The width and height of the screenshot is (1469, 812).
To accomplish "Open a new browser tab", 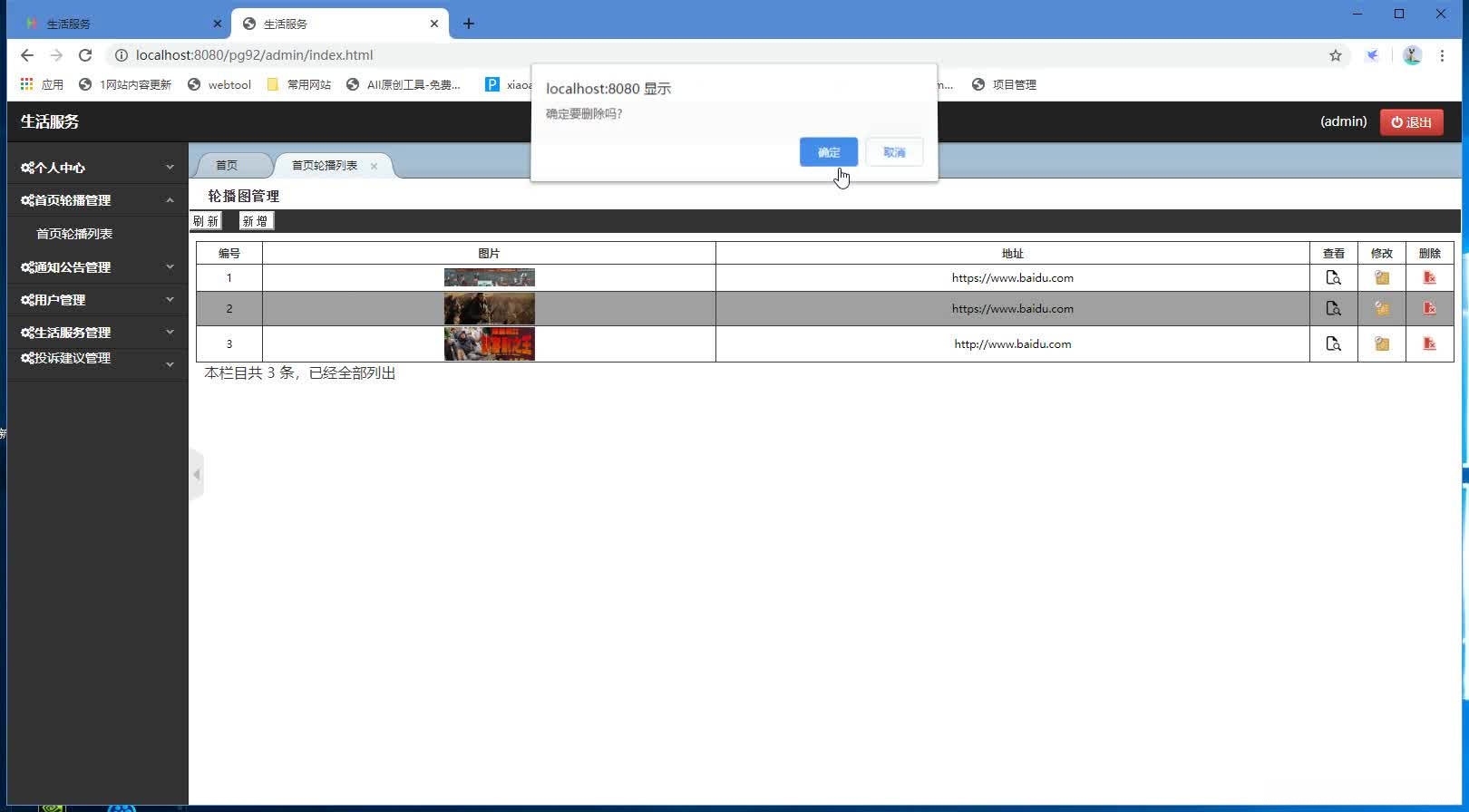I will click(469, 24).
